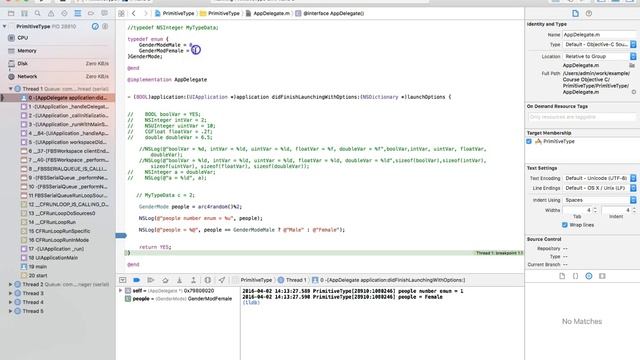
Task: Click Step over button
Action: point(165,280)
